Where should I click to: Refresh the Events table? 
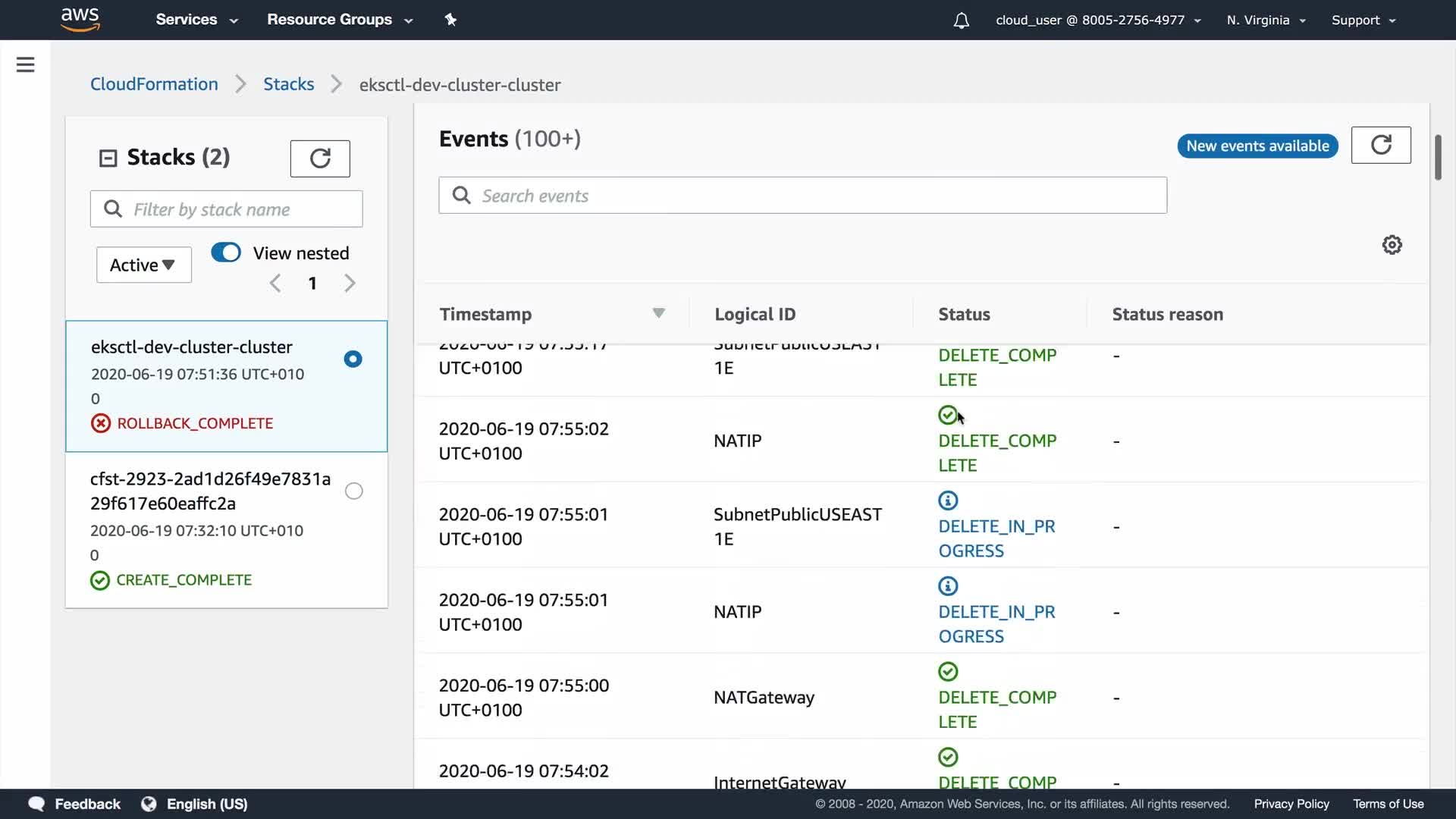1380,145
